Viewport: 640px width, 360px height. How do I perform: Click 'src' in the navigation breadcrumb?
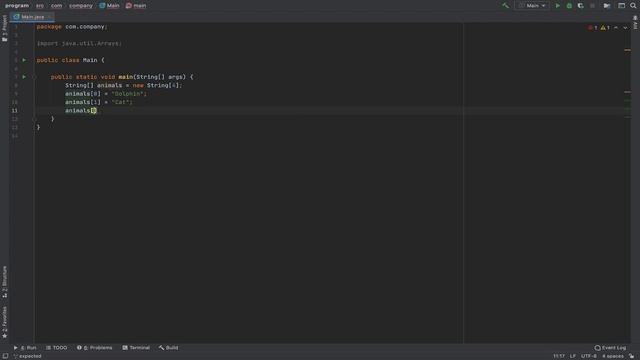pos(40,6)
